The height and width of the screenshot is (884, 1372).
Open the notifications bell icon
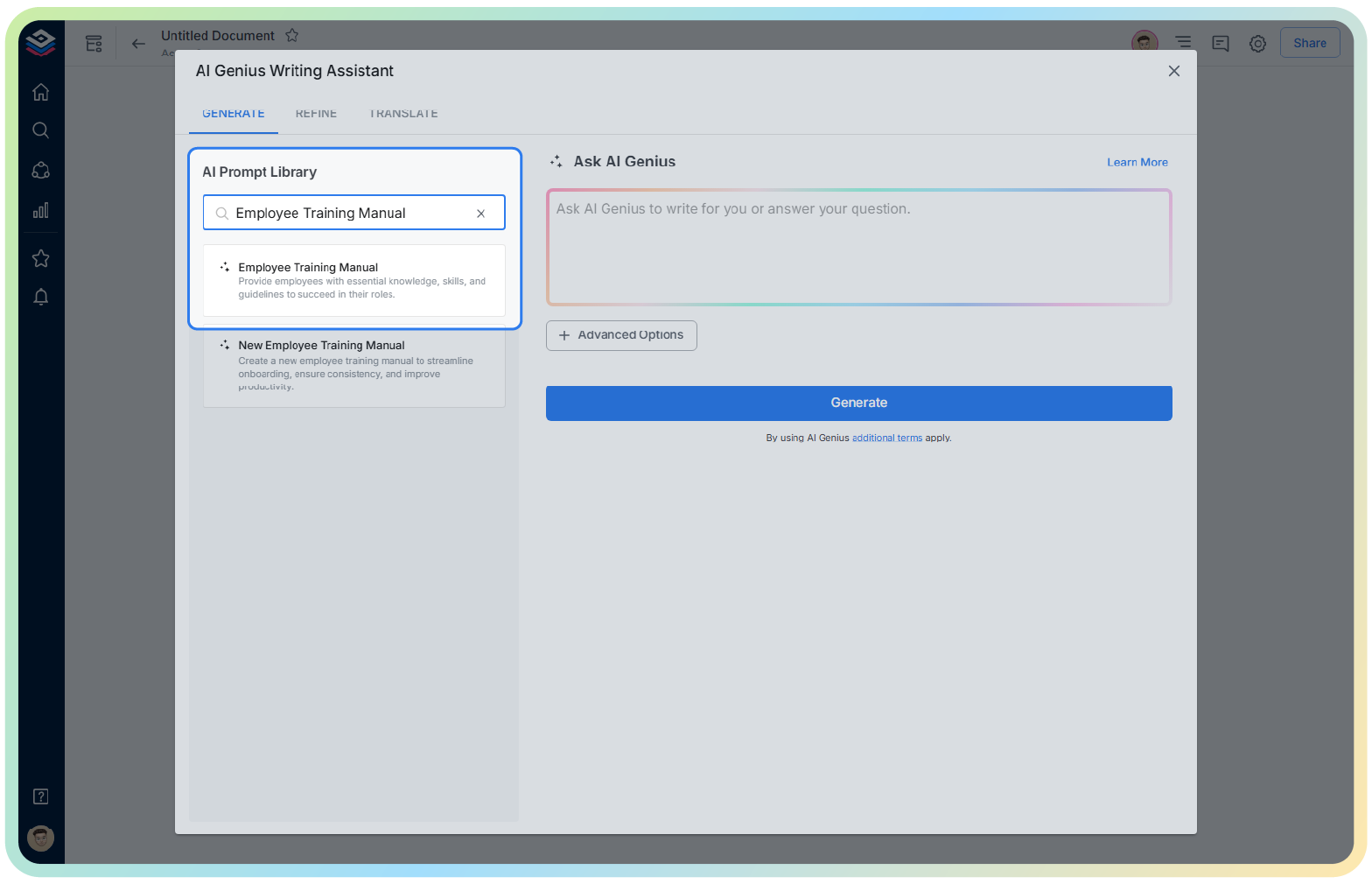[x=40, y=297]
